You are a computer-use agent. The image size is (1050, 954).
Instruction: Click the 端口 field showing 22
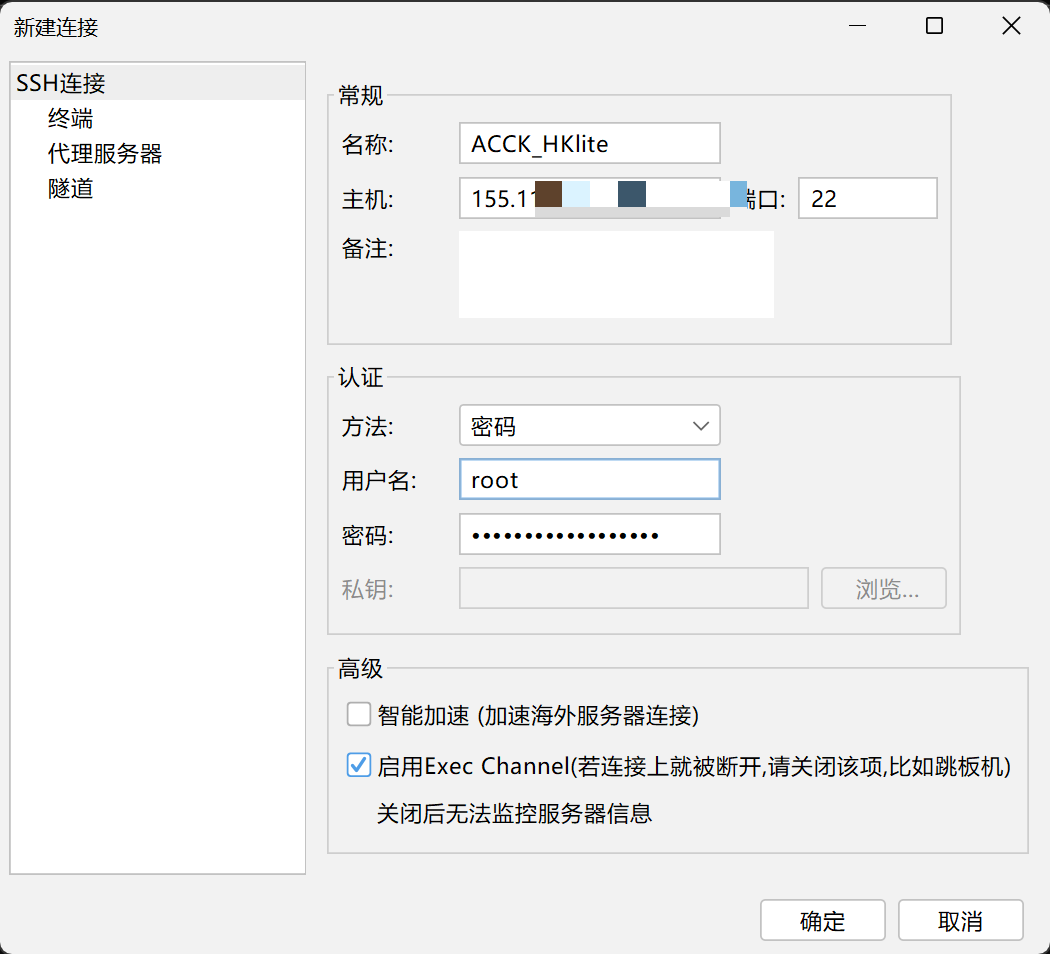pyautogui.click(x=866, y=198)
